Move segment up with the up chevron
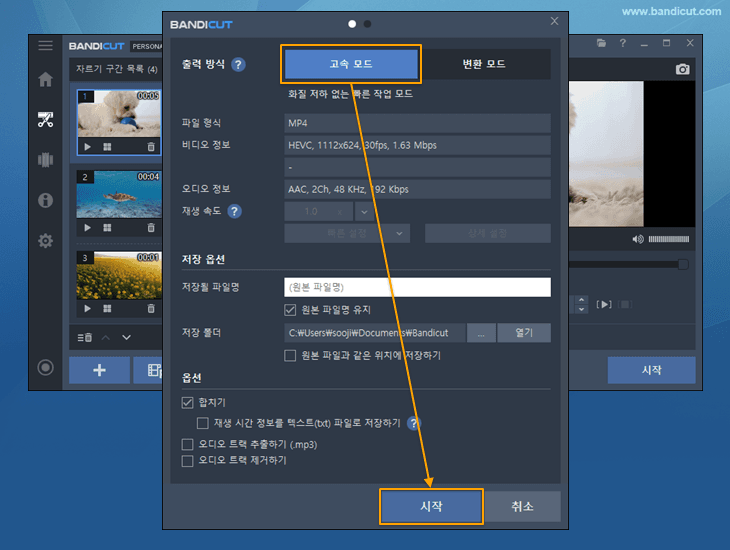 coord(106,337)
